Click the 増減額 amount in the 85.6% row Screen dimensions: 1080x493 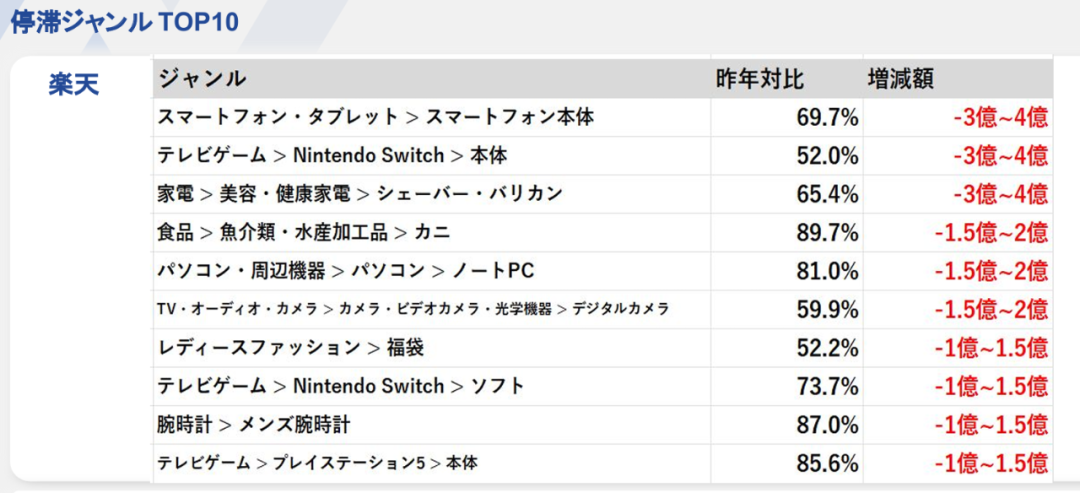click(x=991, y=463)
